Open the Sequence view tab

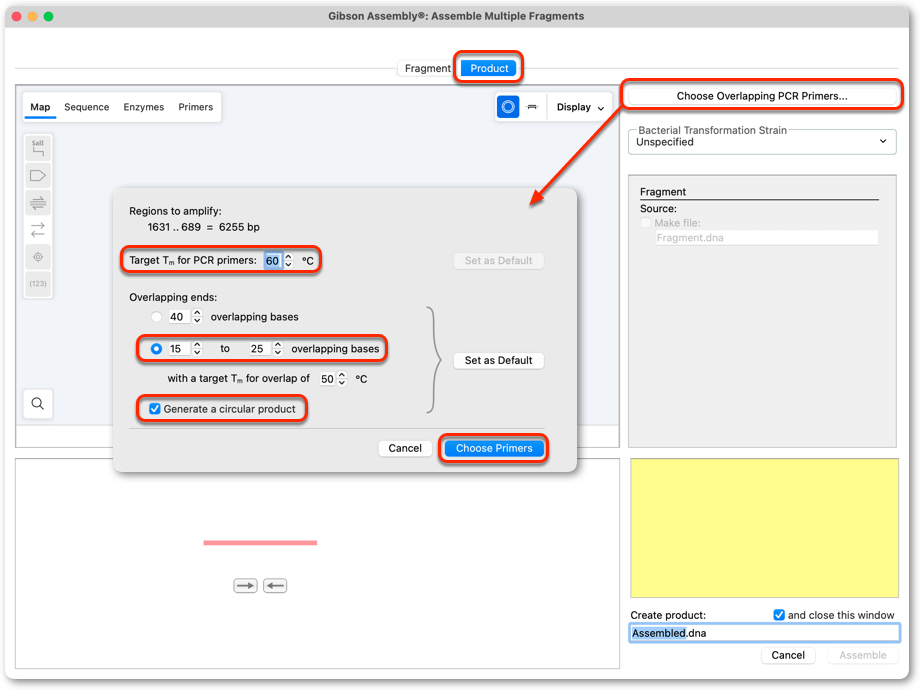86,107
